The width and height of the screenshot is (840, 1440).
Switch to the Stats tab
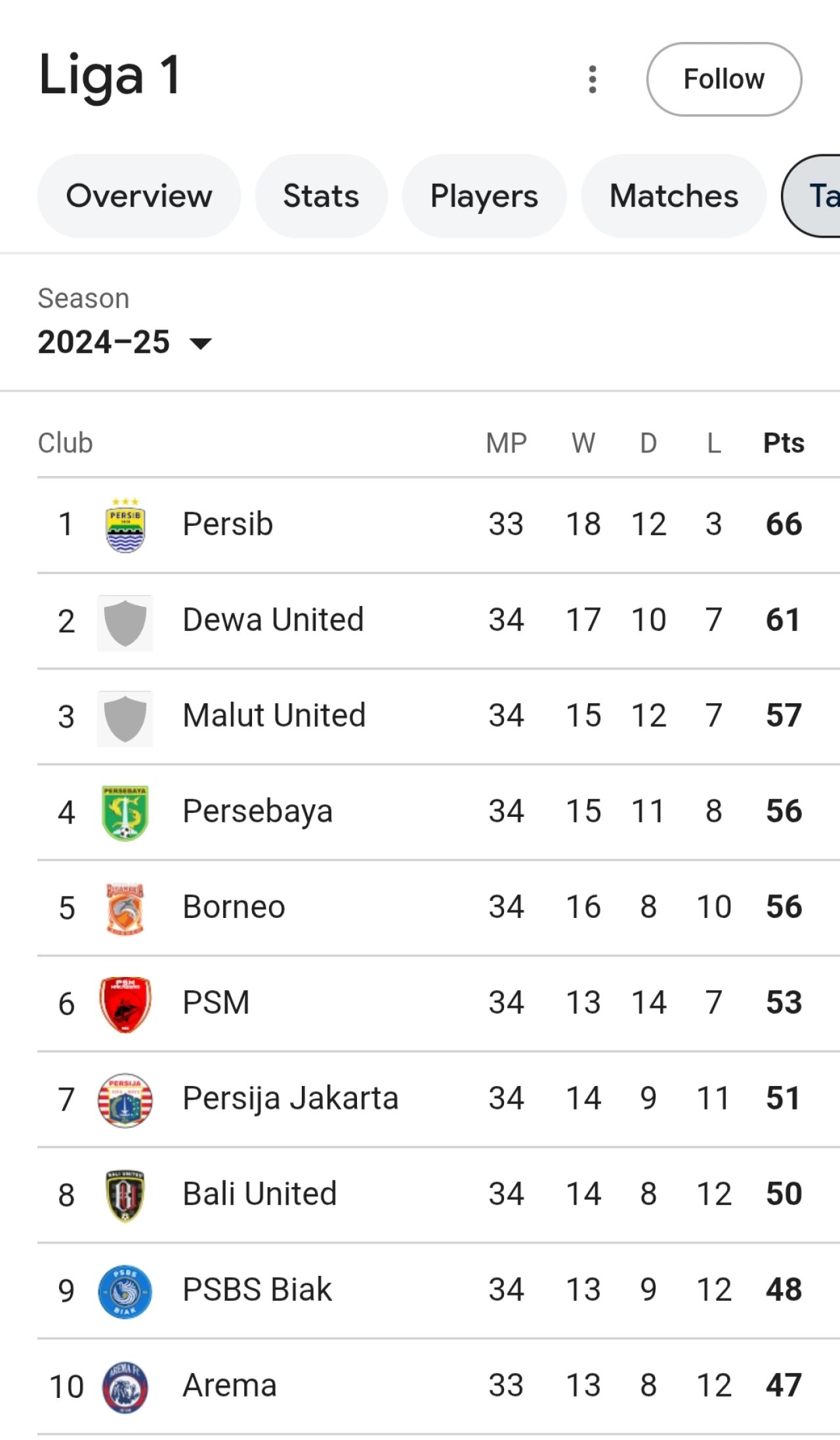(321, 196)
